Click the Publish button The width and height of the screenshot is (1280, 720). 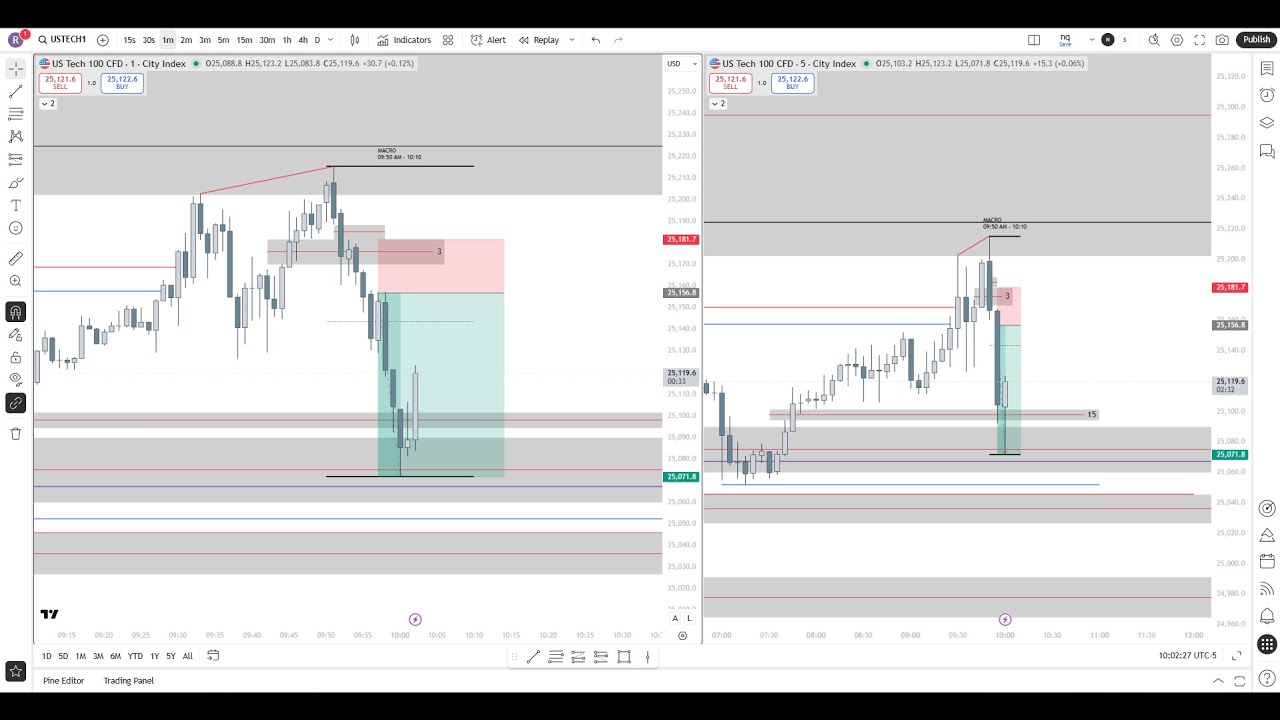click(1257, 40)
